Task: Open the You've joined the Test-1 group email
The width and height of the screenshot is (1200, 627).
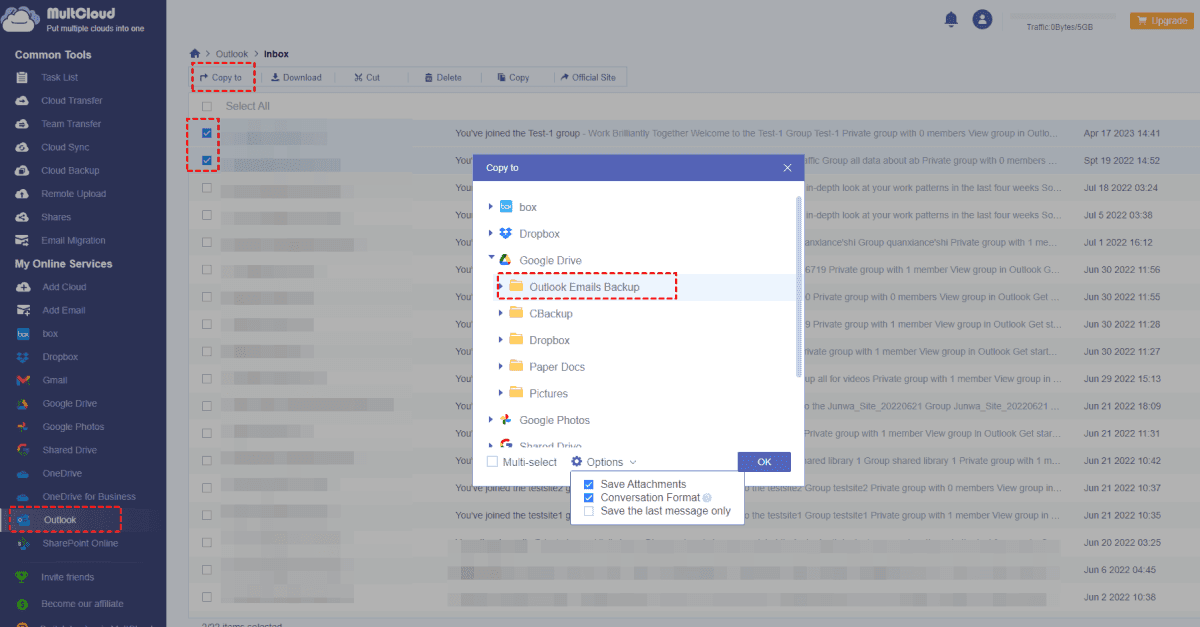Action: click(x=755, y=133)
